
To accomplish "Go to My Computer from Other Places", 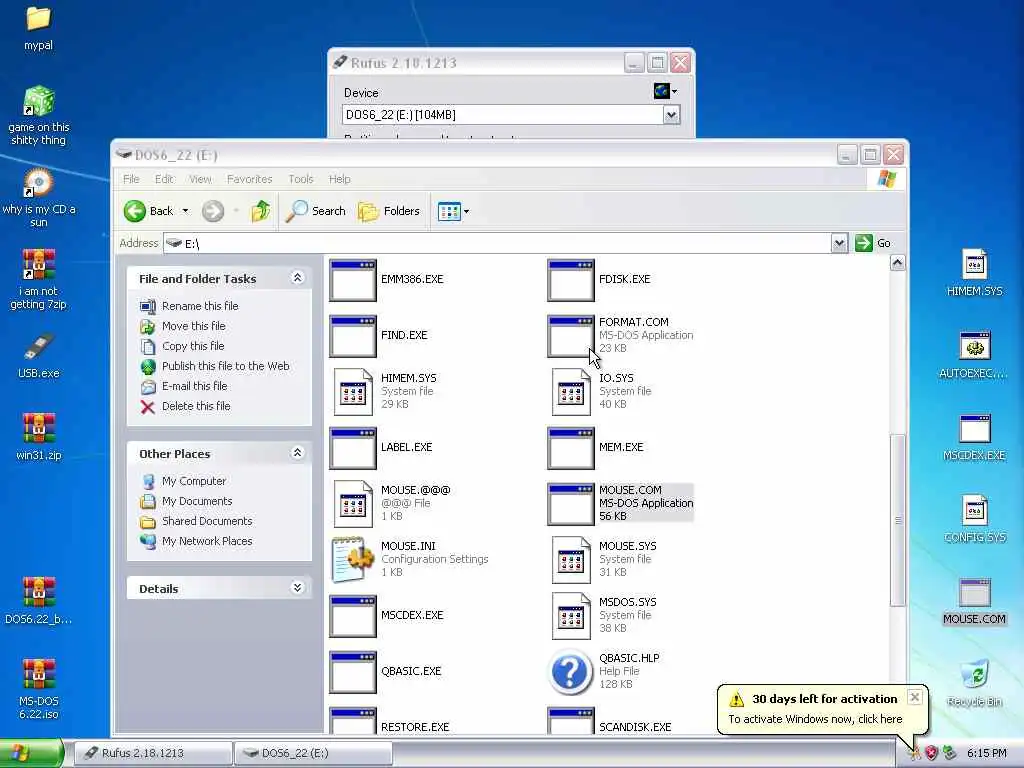I will pos(194,481).
